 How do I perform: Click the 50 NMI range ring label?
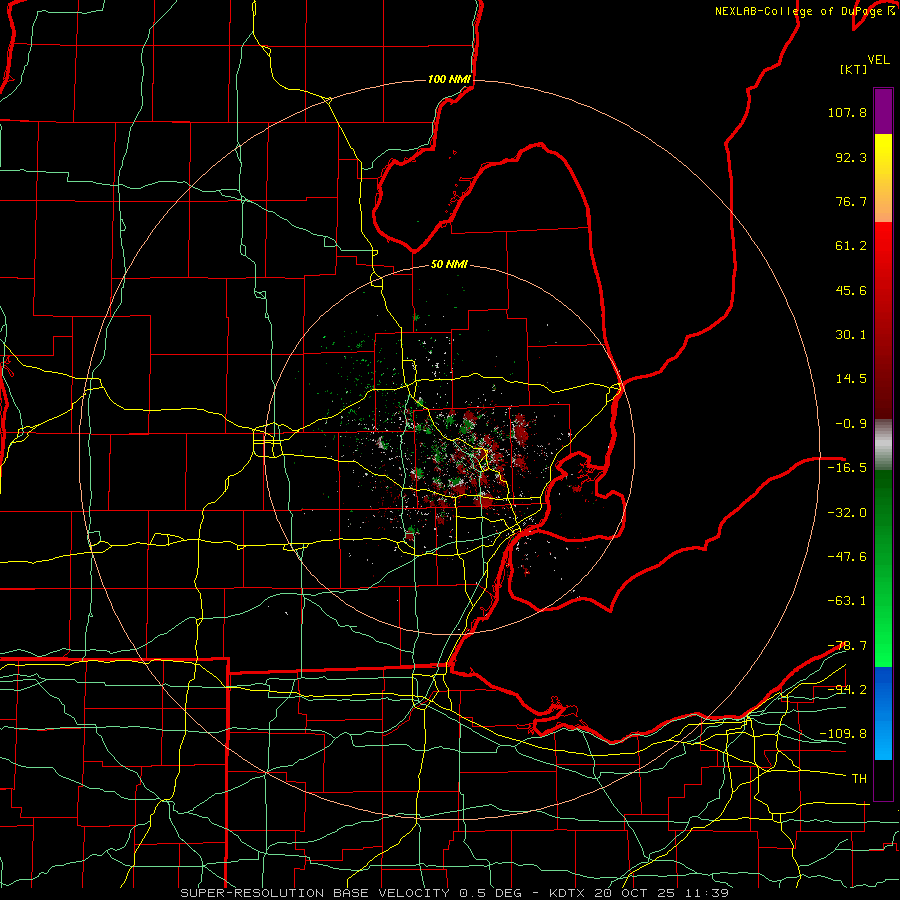click(x=449, y=265)
